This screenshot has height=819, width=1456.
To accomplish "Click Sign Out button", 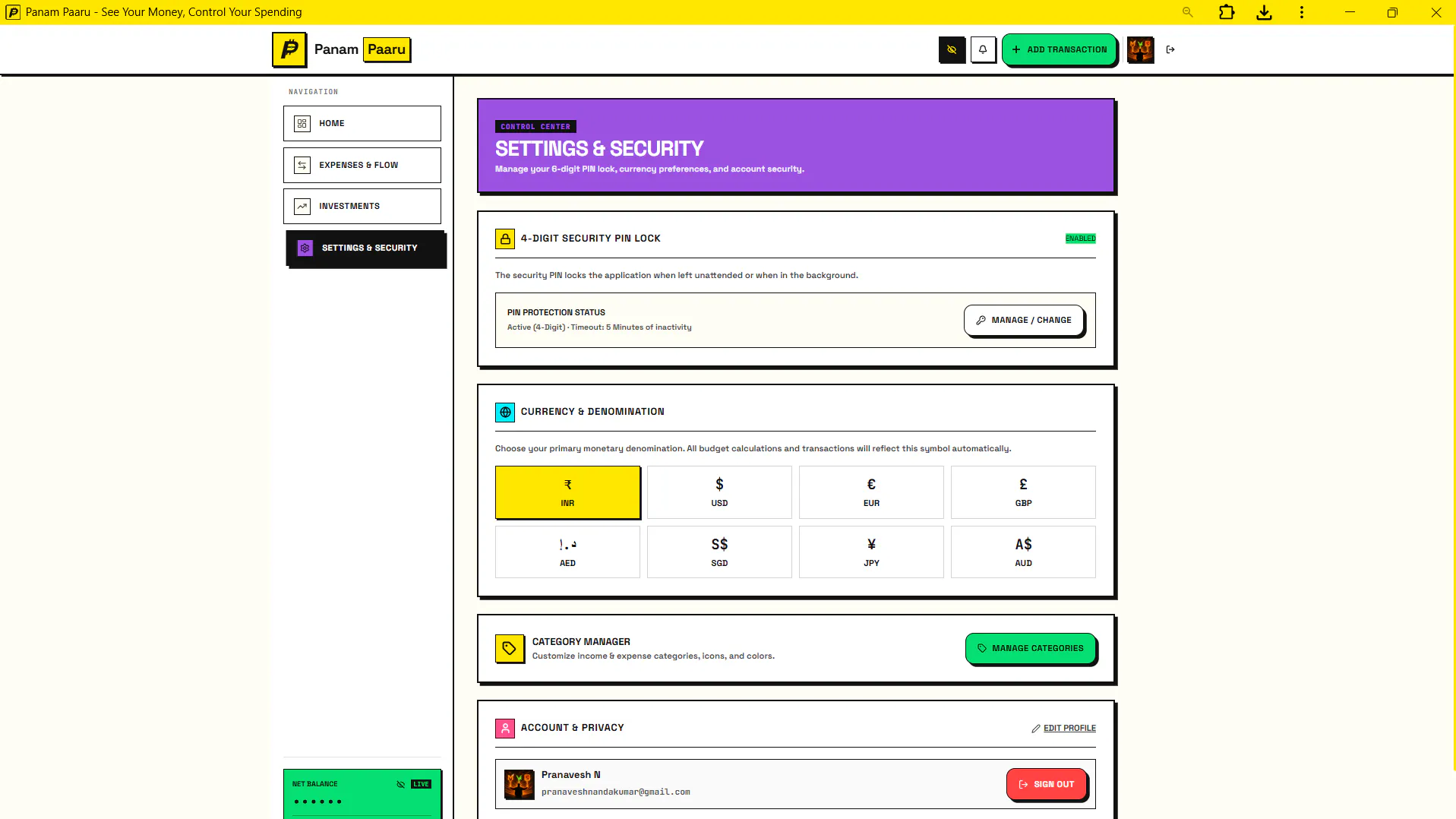I will click(x=1046, y=784).
